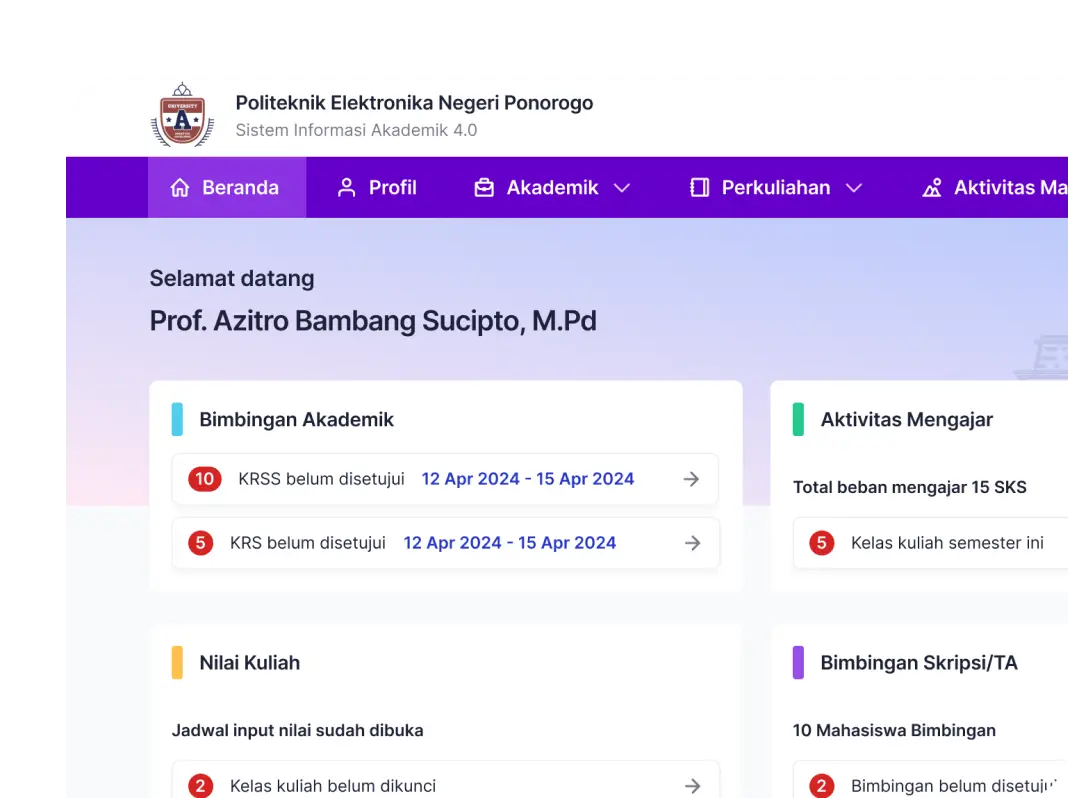Click the university crest logo
1068x798 pixels.
pyautogui.click(x=182, y=115)
